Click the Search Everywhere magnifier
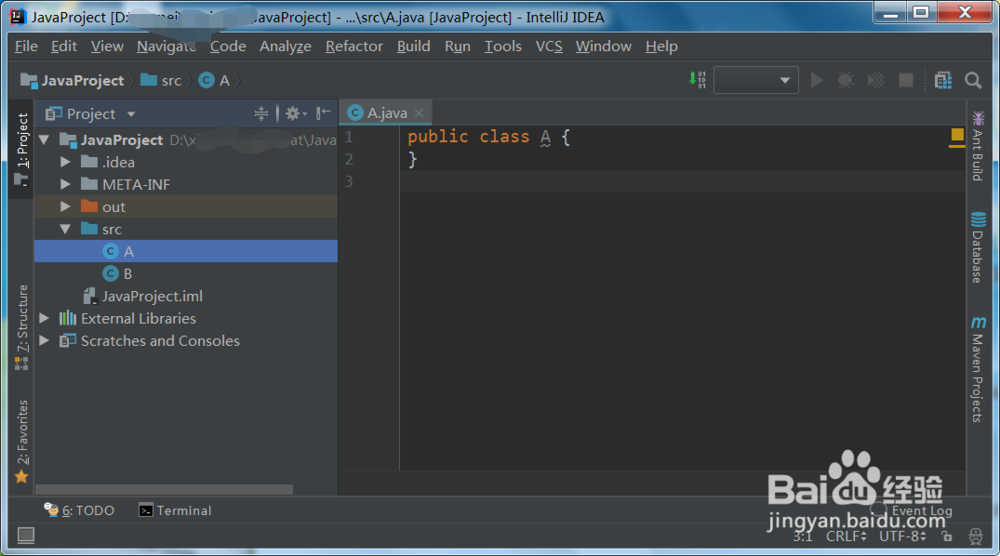Image resolution: width=1000 pixels, height=556 pixels. point(973,80)
